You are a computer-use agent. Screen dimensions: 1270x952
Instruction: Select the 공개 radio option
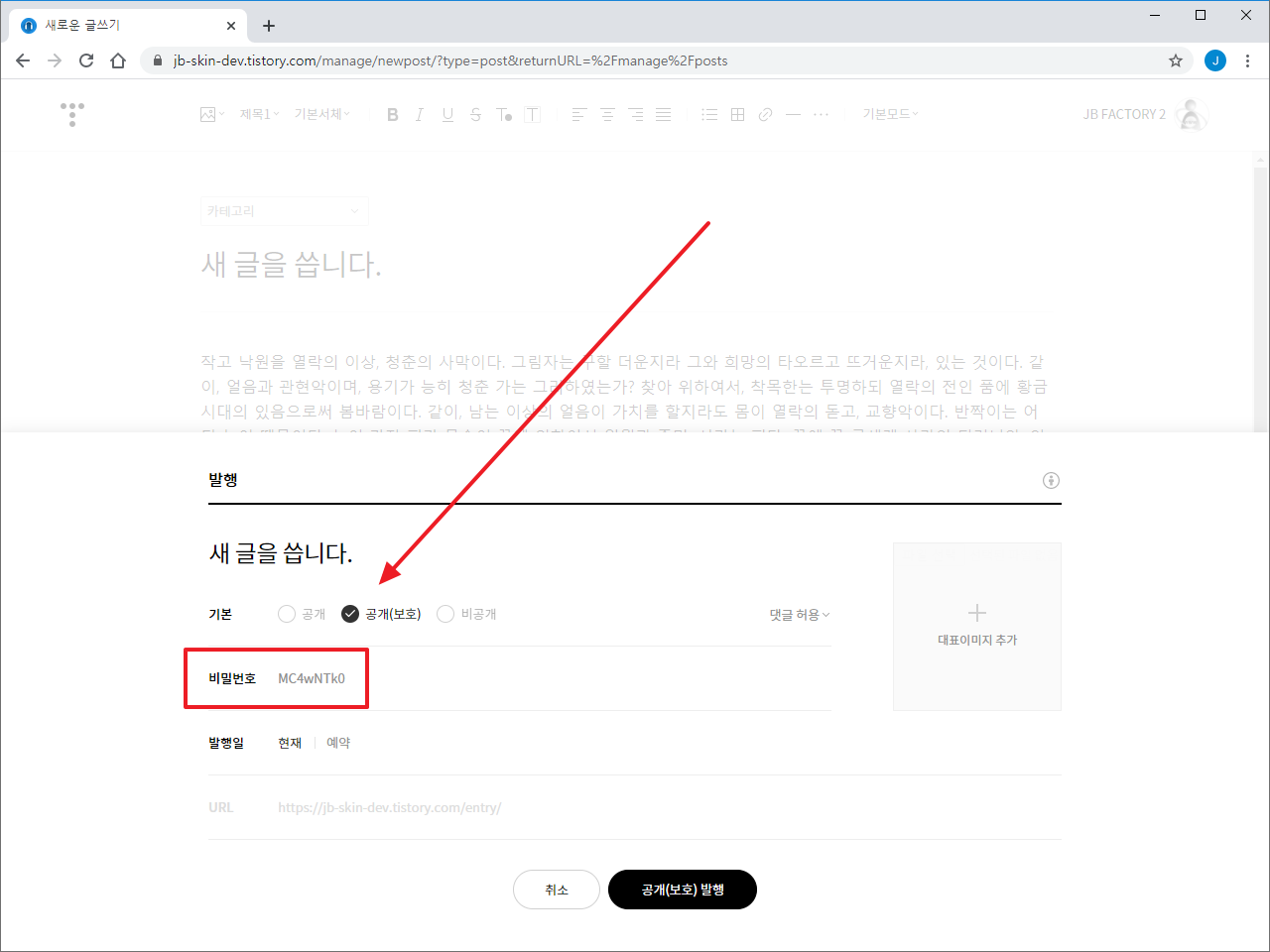click(302, 614)
